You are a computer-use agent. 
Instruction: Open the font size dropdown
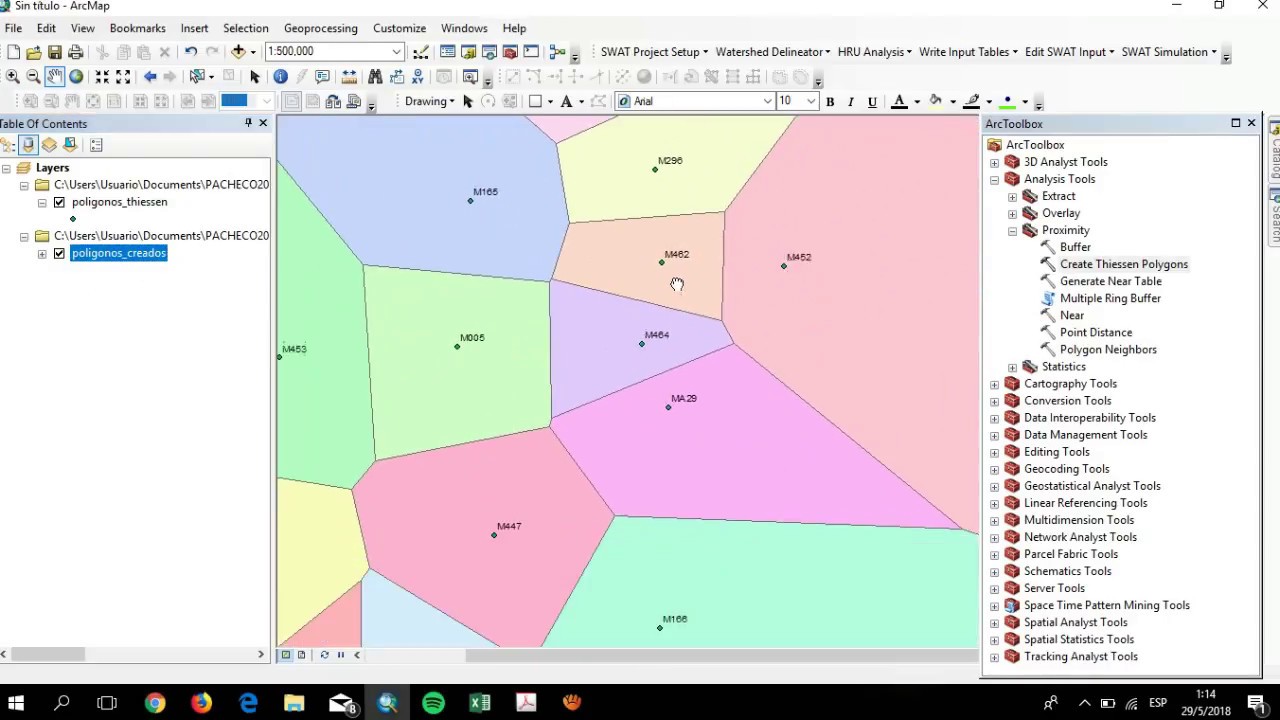811,101
